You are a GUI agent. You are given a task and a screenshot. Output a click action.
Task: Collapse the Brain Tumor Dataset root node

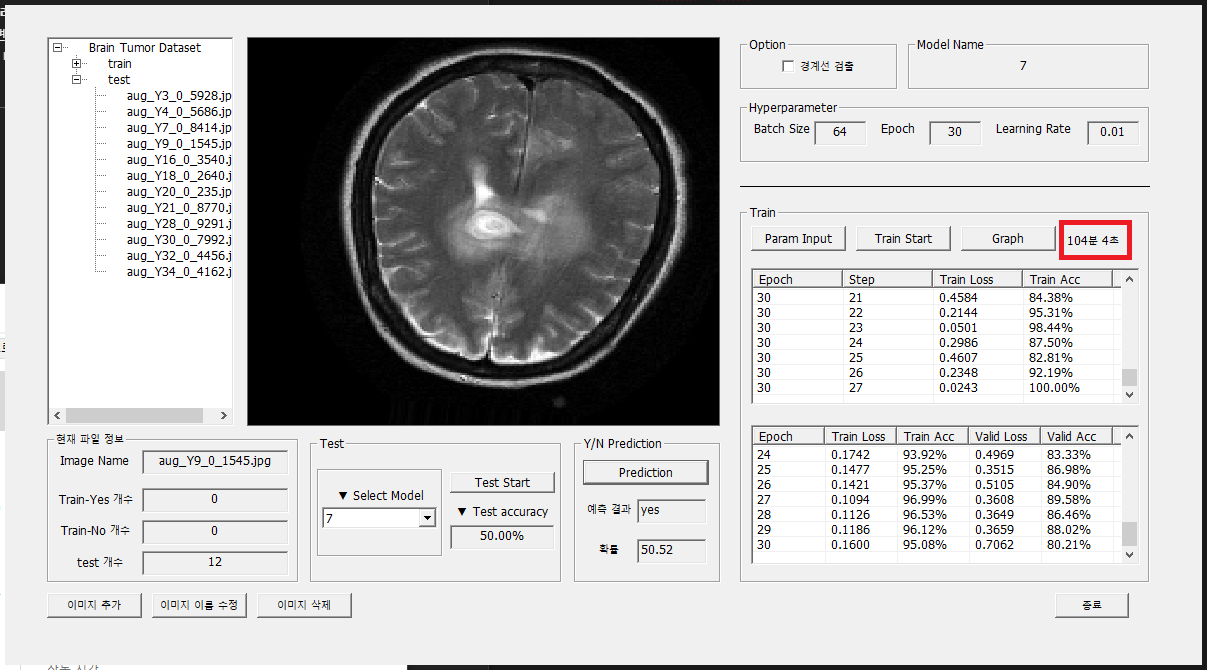(x=59, y=47)
